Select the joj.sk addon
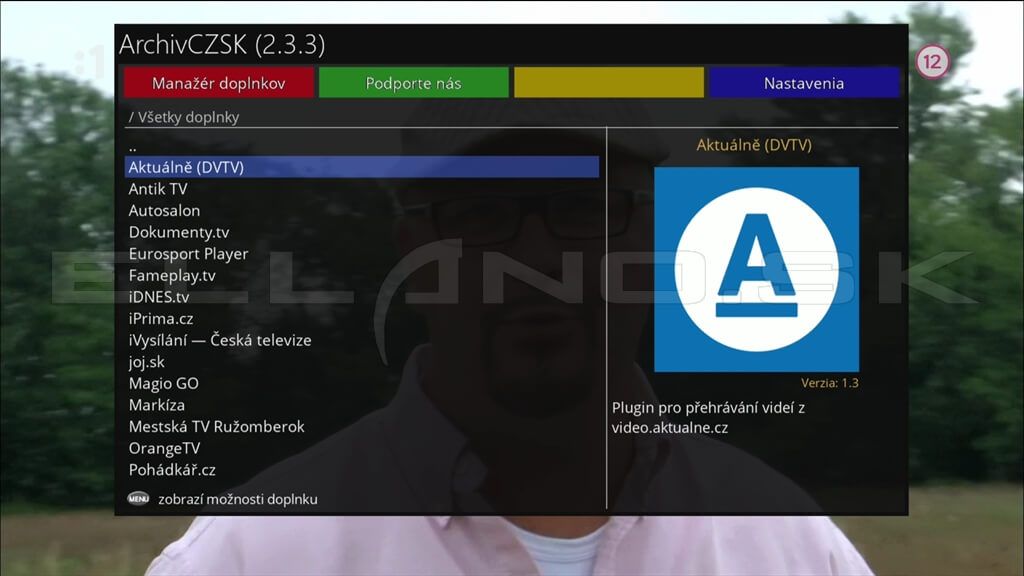The width and height of the screenshot is (1024, 576). coord(146,362)
